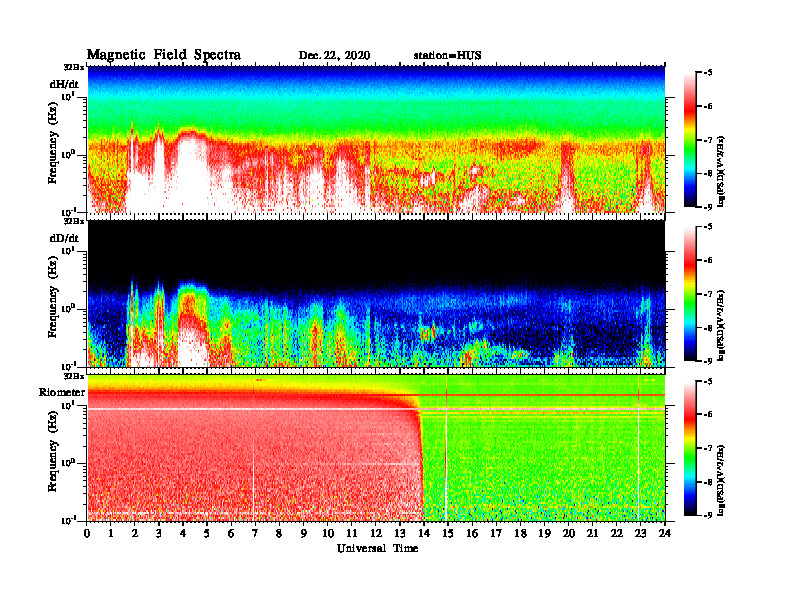Click the "station=HUS" label
The height and width of the screenshot is (612, 792).
[x=447, y=56]
